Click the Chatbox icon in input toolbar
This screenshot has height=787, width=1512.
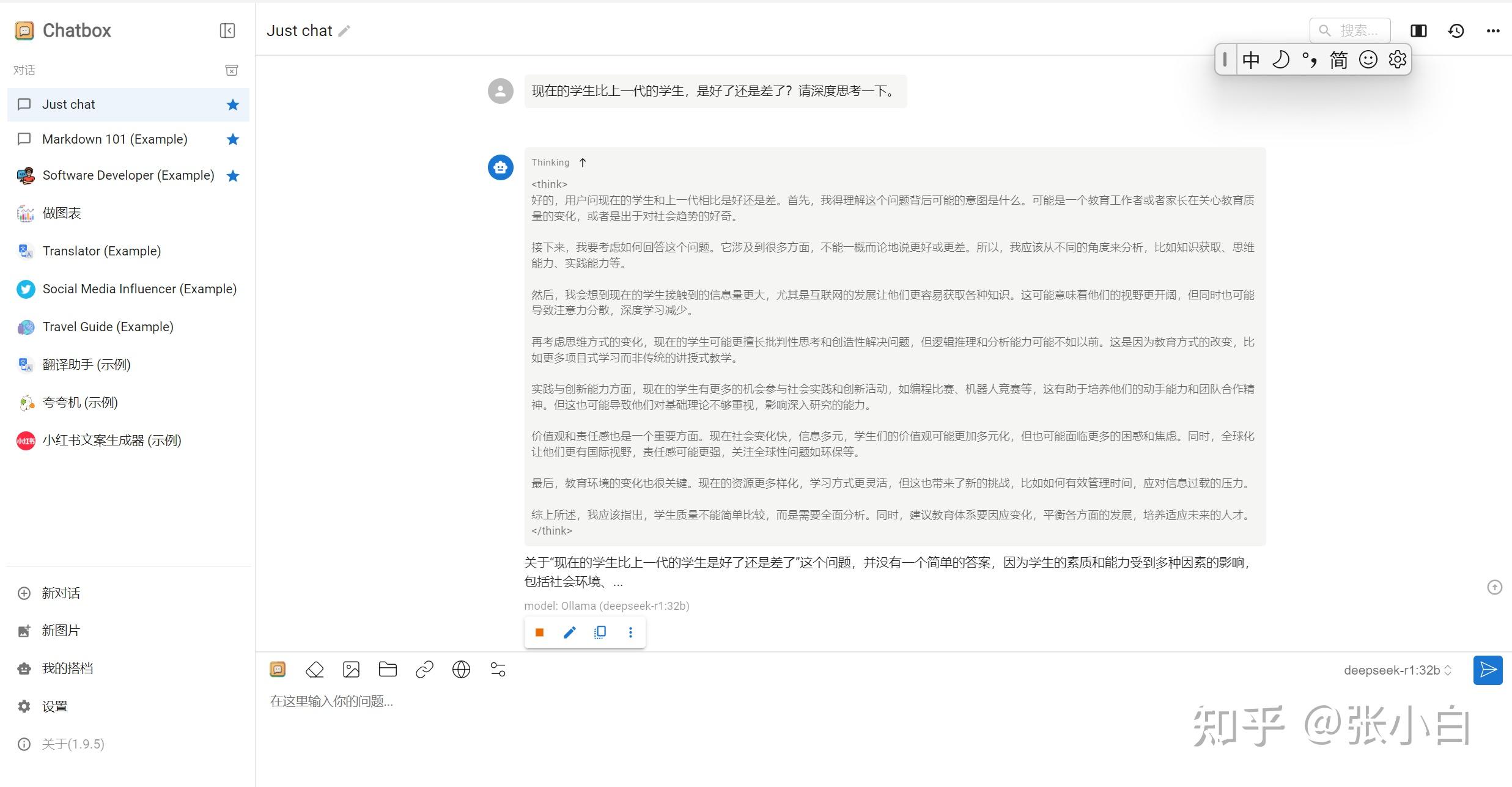(278, 670)
